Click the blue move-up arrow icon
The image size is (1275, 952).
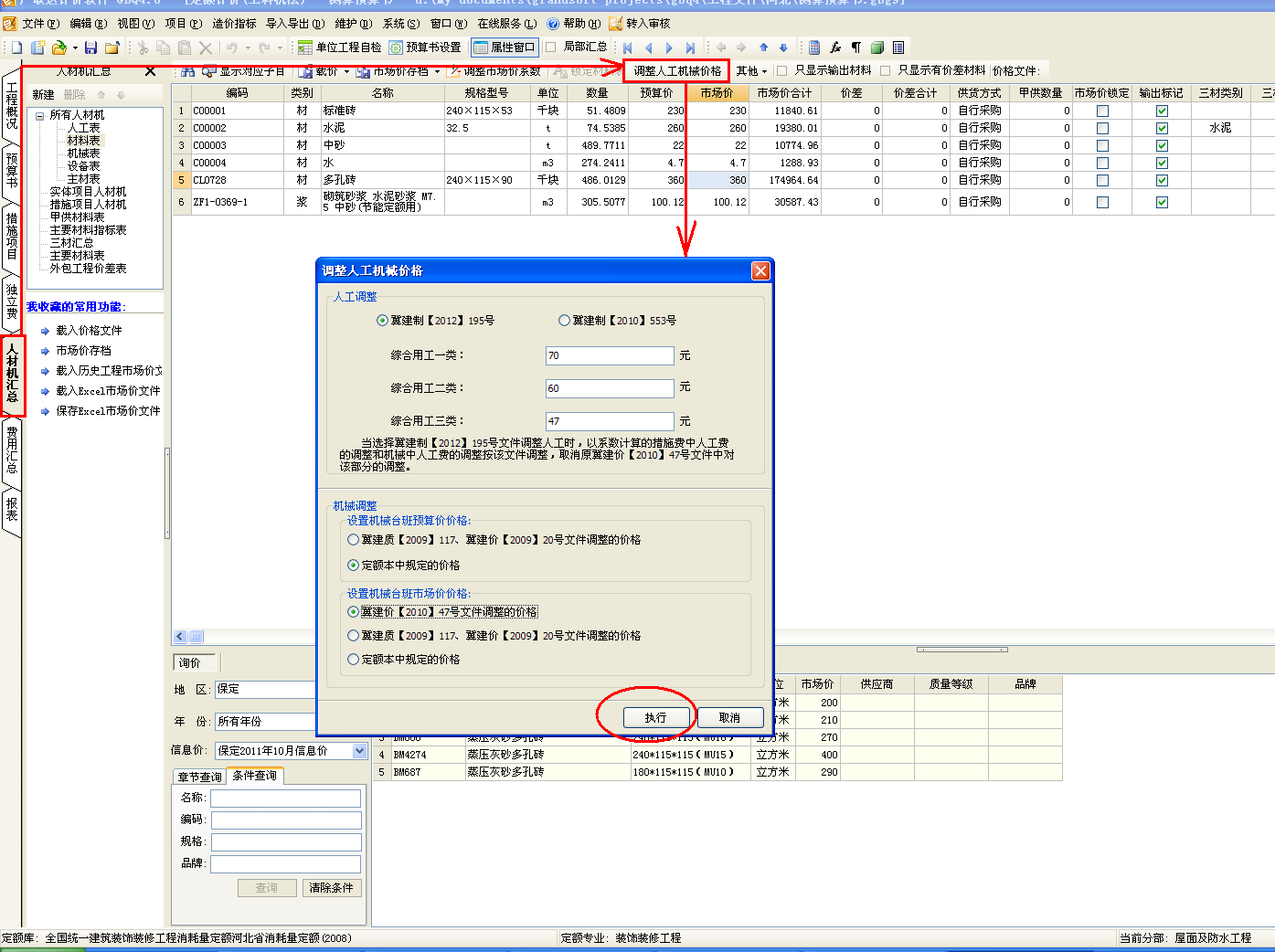(763, 48)
